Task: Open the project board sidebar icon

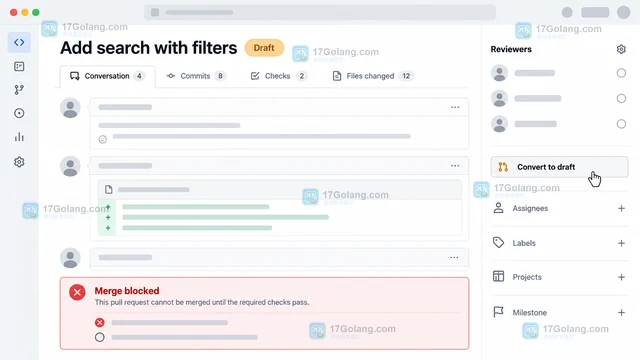Action: point(19,67)
